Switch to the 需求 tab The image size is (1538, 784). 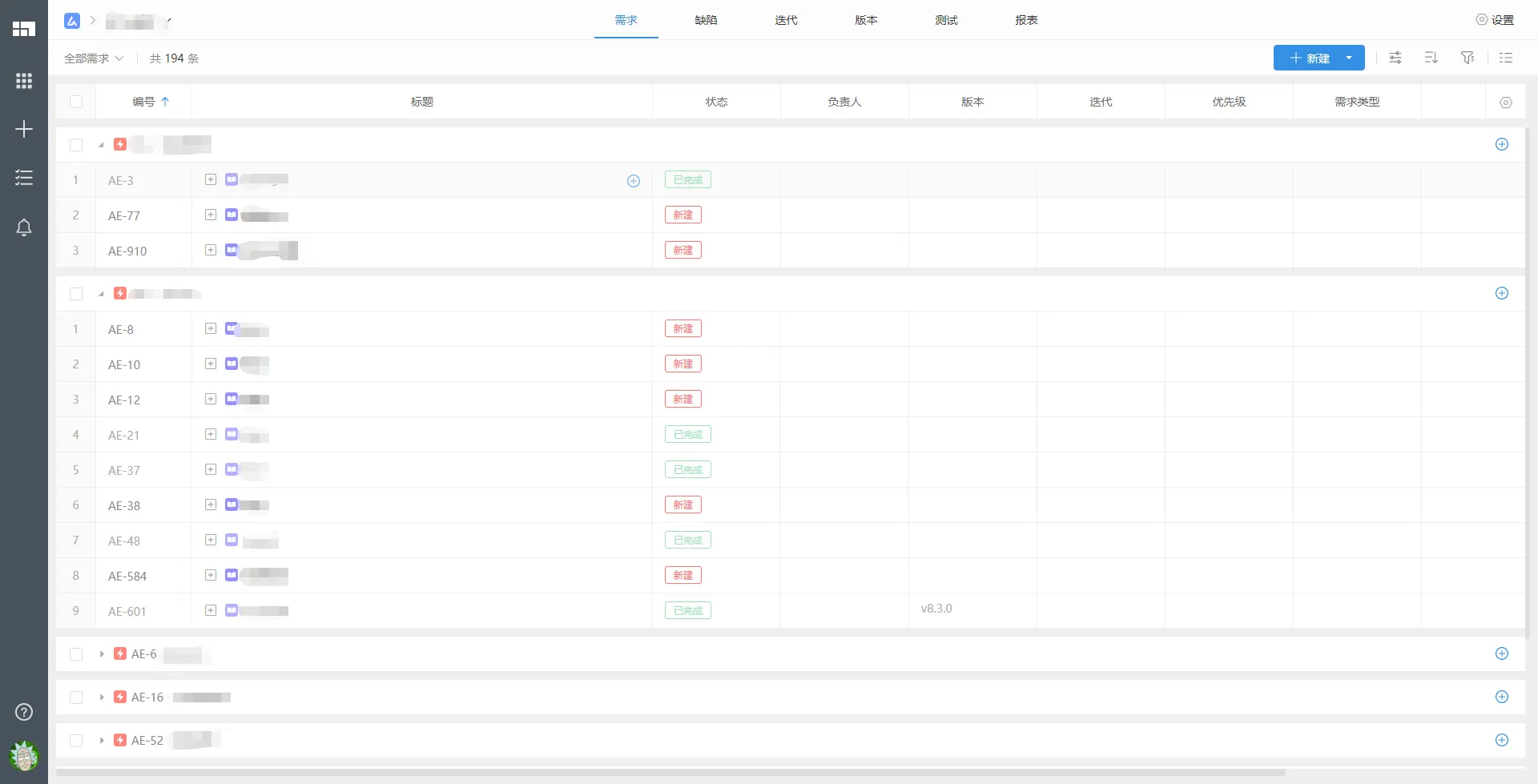pos(626,20)
